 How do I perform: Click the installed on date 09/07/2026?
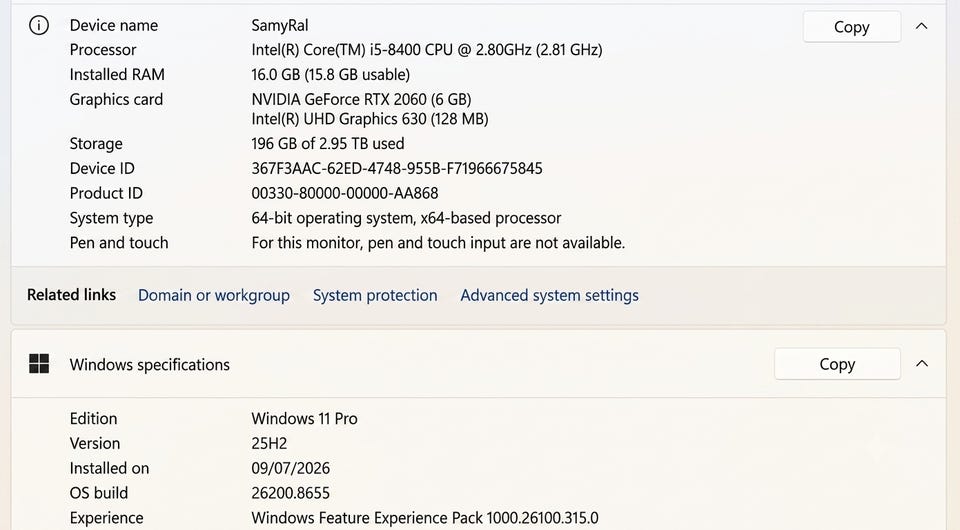click(290, 468)
